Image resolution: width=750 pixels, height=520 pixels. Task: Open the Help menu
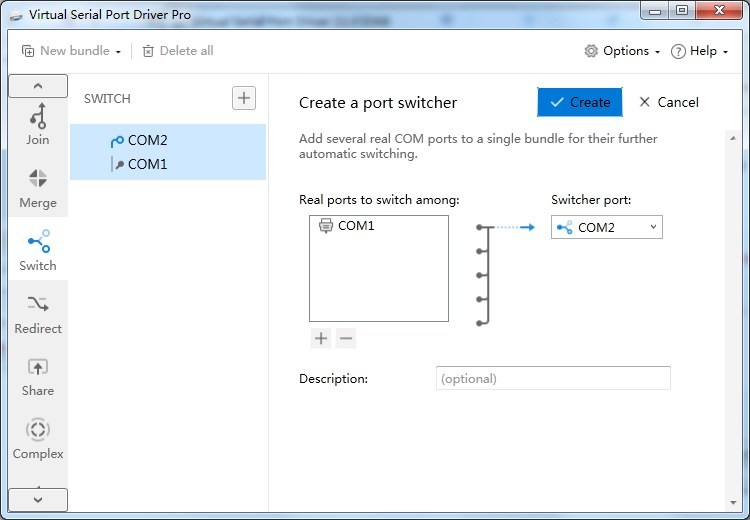coord(700,51)
